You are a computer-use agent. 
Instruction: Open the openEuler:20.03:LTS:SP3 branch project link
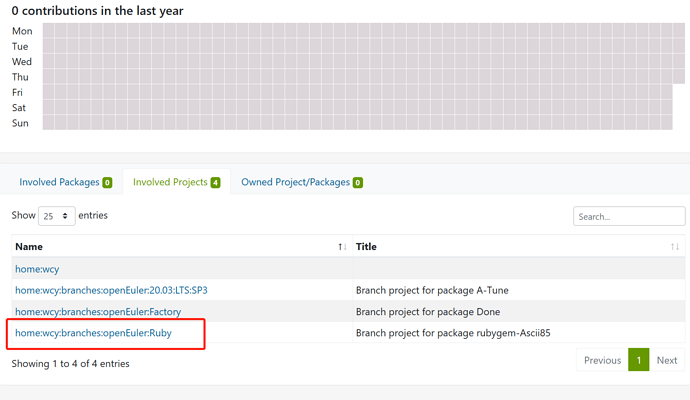111,290
